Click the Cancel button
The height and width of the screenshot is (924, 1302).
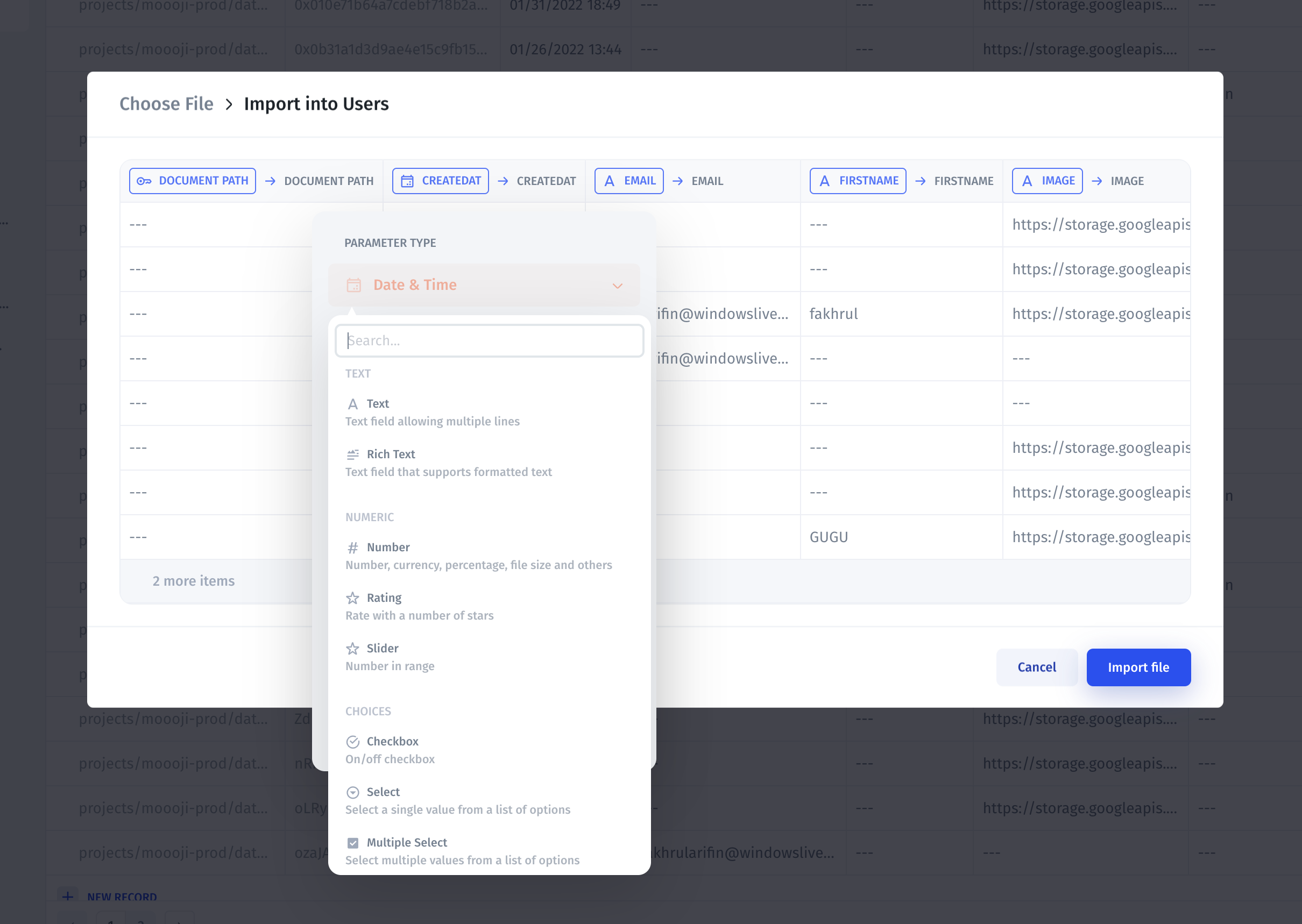(x=1036, y=667)
